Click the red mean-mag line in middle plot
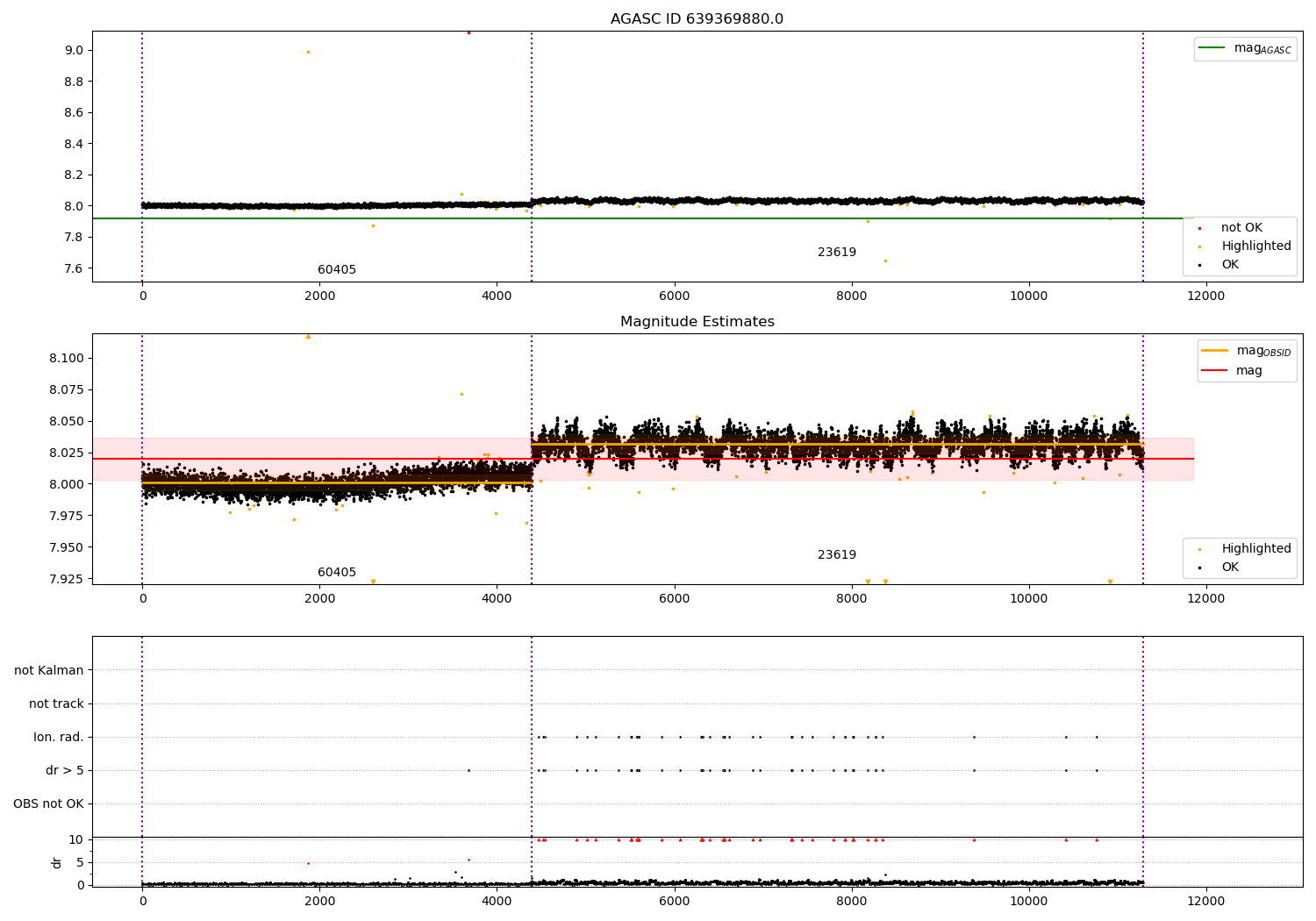 coord(643,459)
